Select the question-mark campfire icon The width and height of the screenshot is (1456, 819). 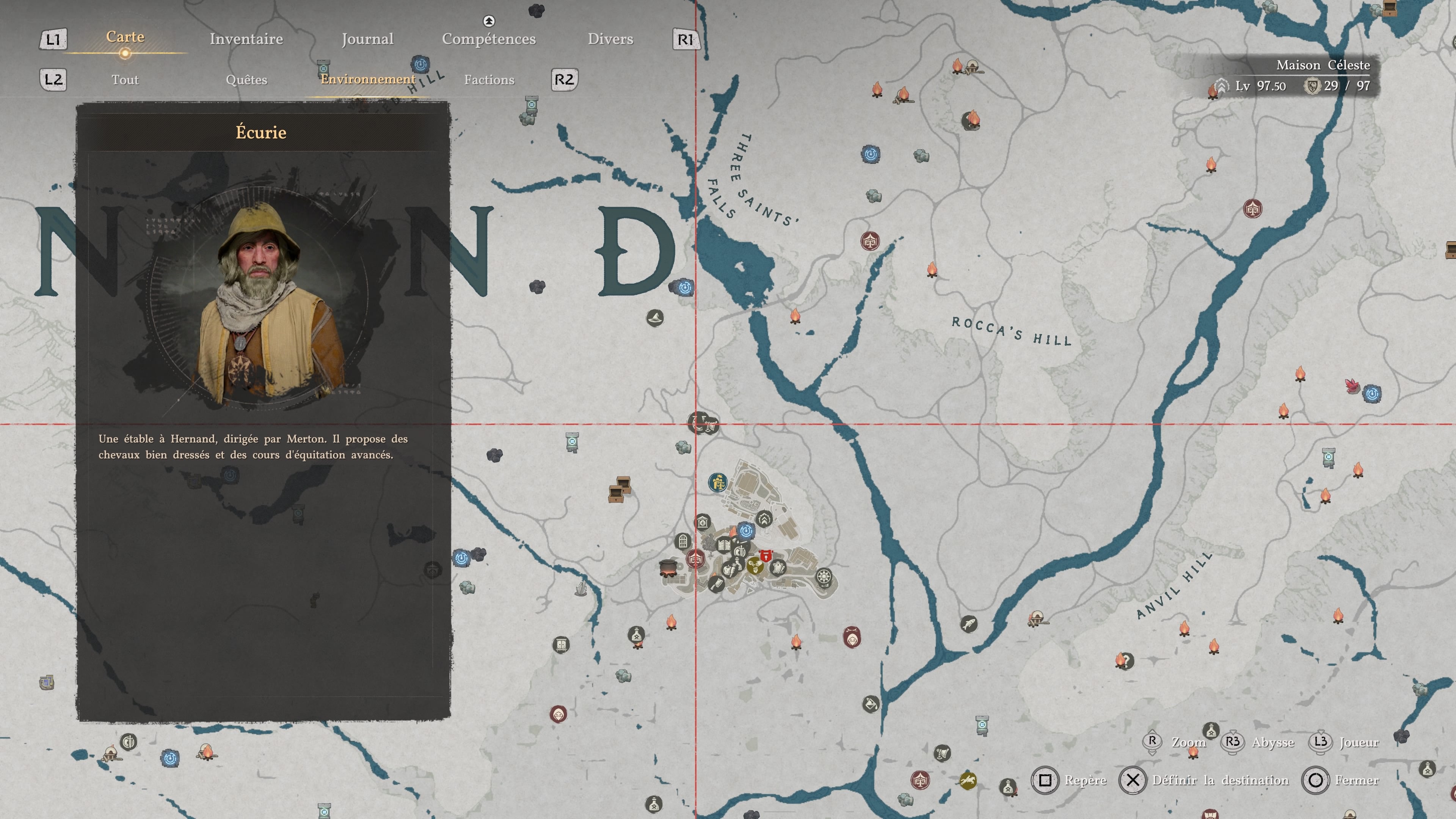[1124, 660]
